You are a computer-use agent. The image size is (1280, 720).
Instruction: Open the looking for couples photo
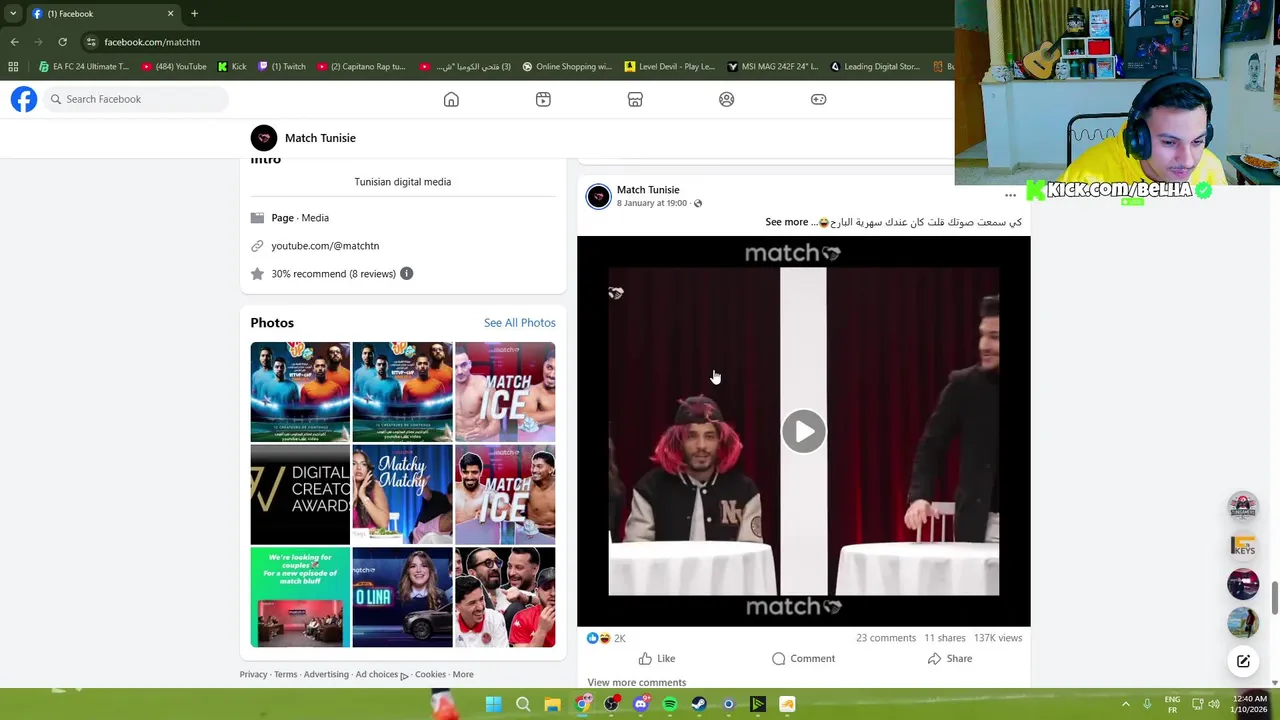(300, 597)
